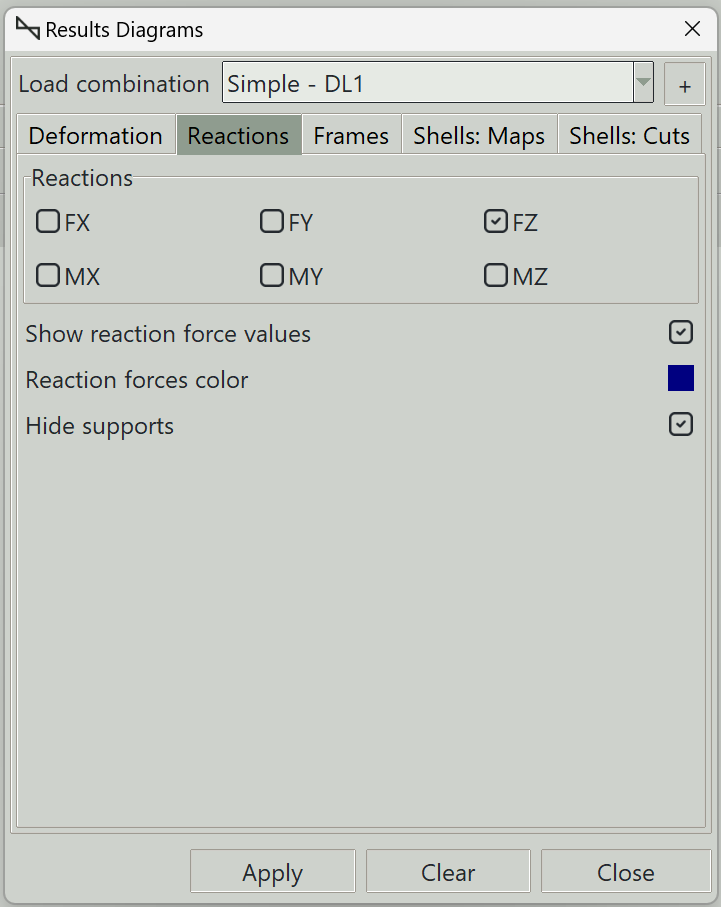
Task: Open the Frames tab
Action: tap(351, 135)
